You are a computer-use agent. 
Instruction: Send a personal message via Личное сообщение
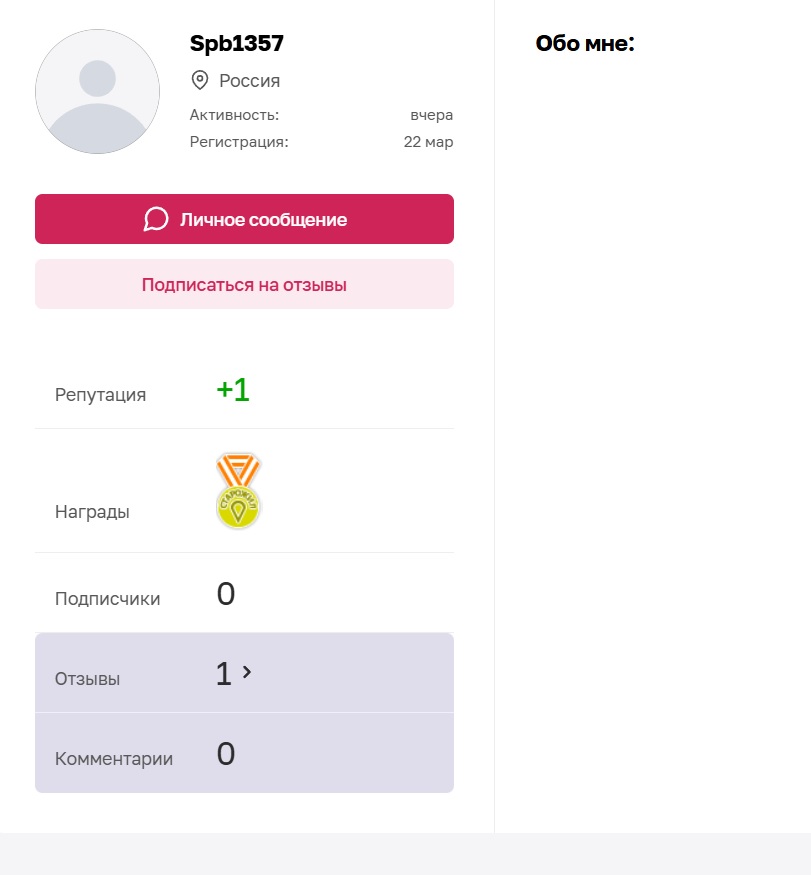pyautogui.click(x=262, y=219)
